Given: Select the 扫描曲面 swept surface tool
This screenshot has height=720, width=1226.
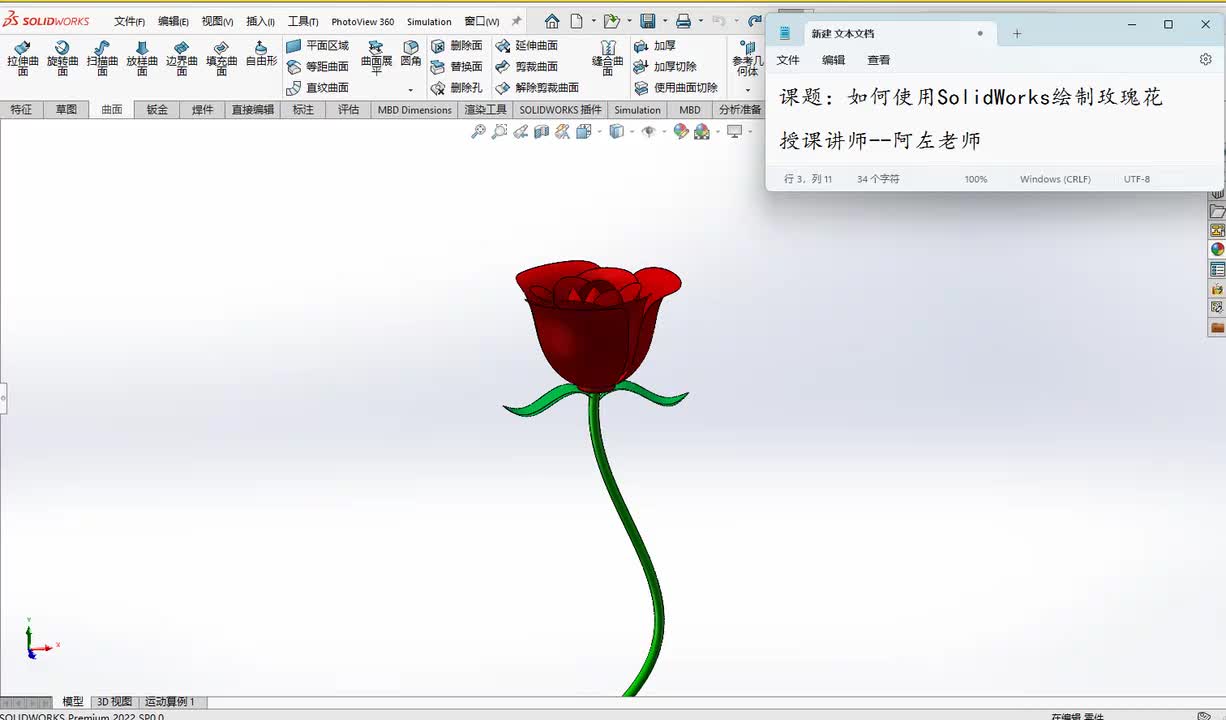Looking at the screenshot, I should 102,58.
